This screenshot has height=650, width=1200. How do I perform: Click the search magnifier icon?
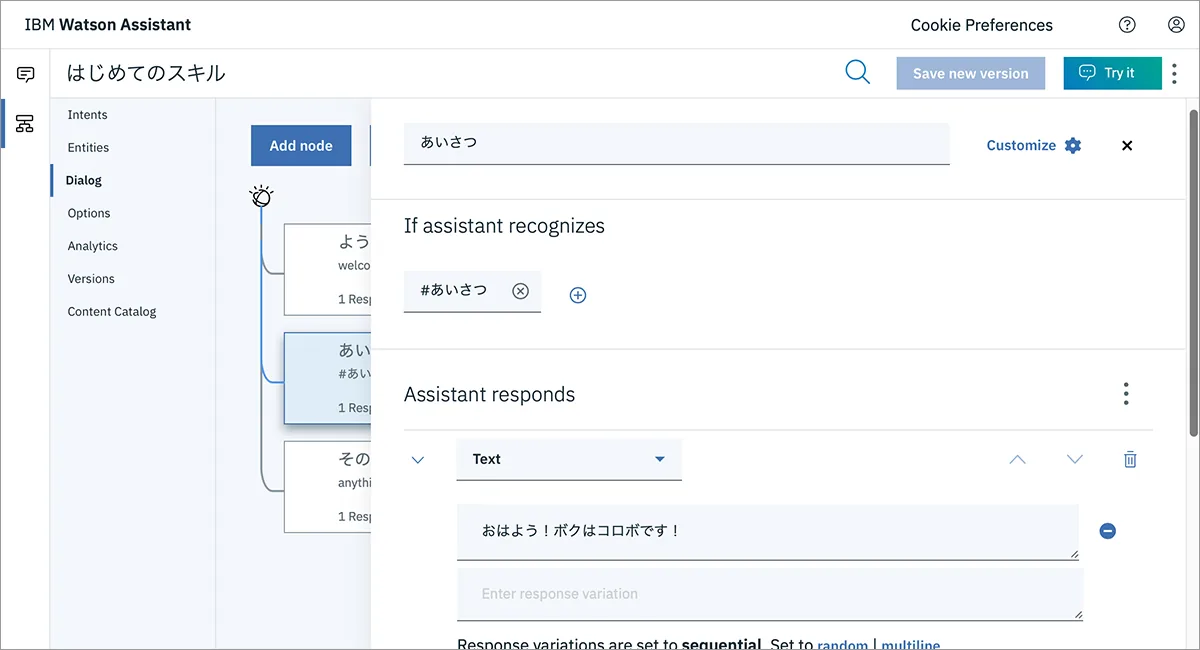(x=857, y=72)
